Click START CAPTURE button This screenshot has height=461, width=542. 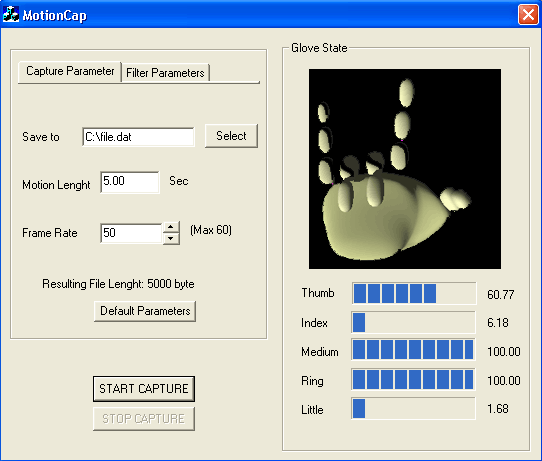(x=144, y=389)
